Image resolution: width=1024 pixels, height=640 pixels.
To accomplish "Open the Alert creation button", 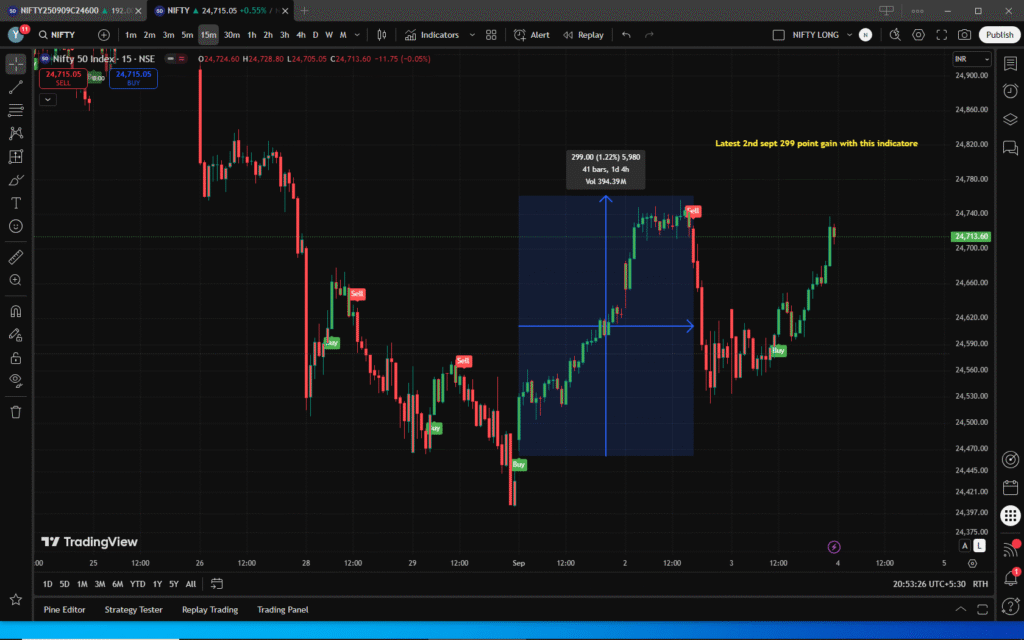I will coord(531,35).
